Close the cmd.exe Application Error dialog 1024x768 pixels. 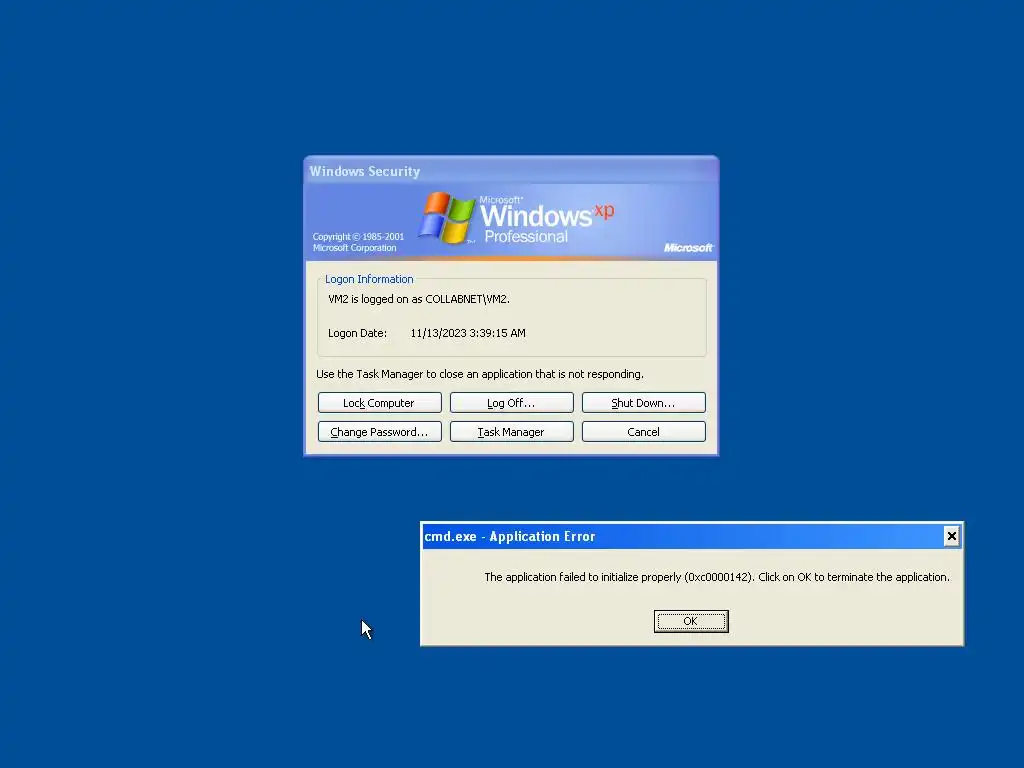point(952,536)
